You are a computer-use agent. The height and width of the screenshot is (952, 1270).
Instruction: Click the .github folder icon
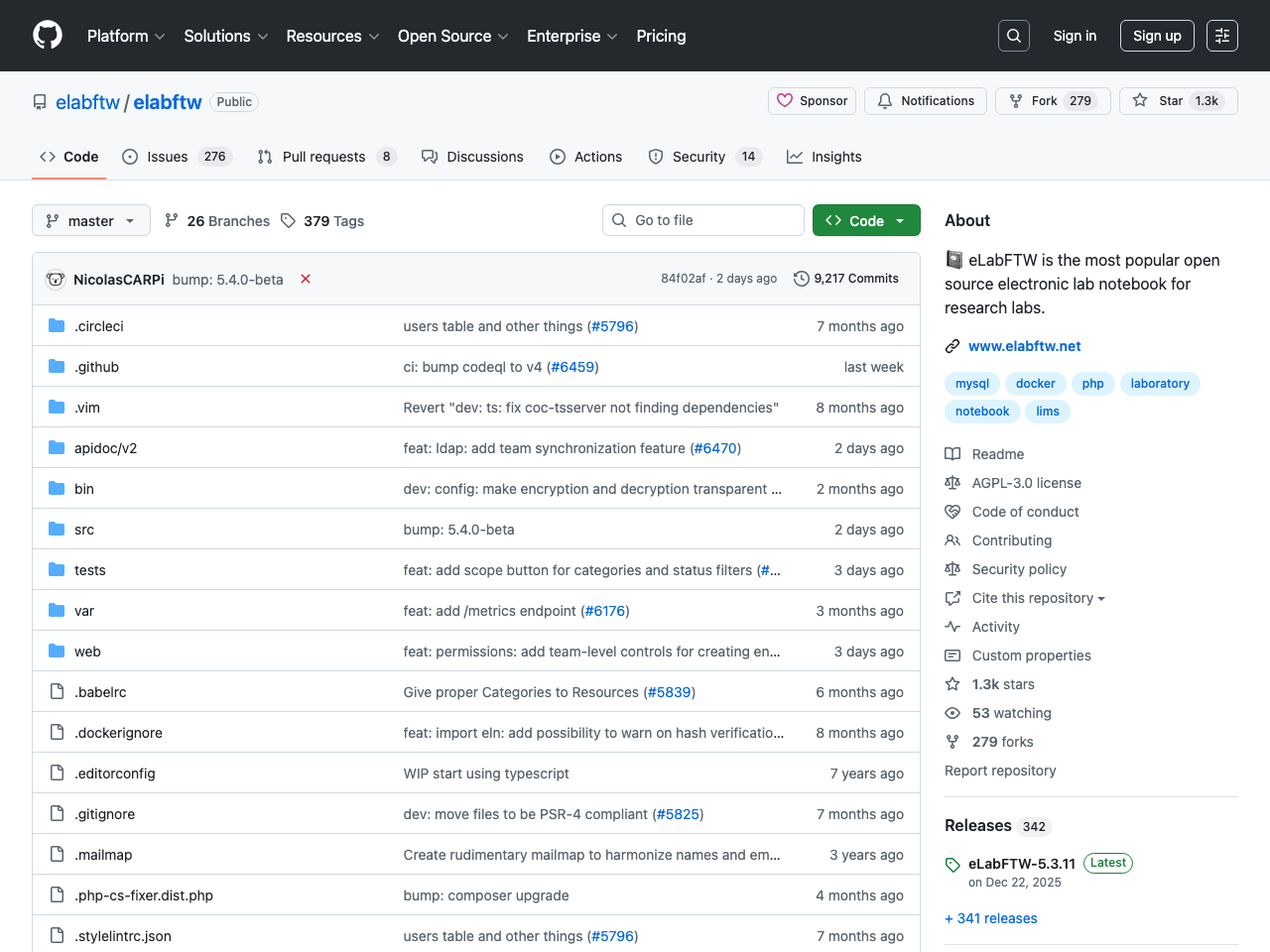point(56,366)
